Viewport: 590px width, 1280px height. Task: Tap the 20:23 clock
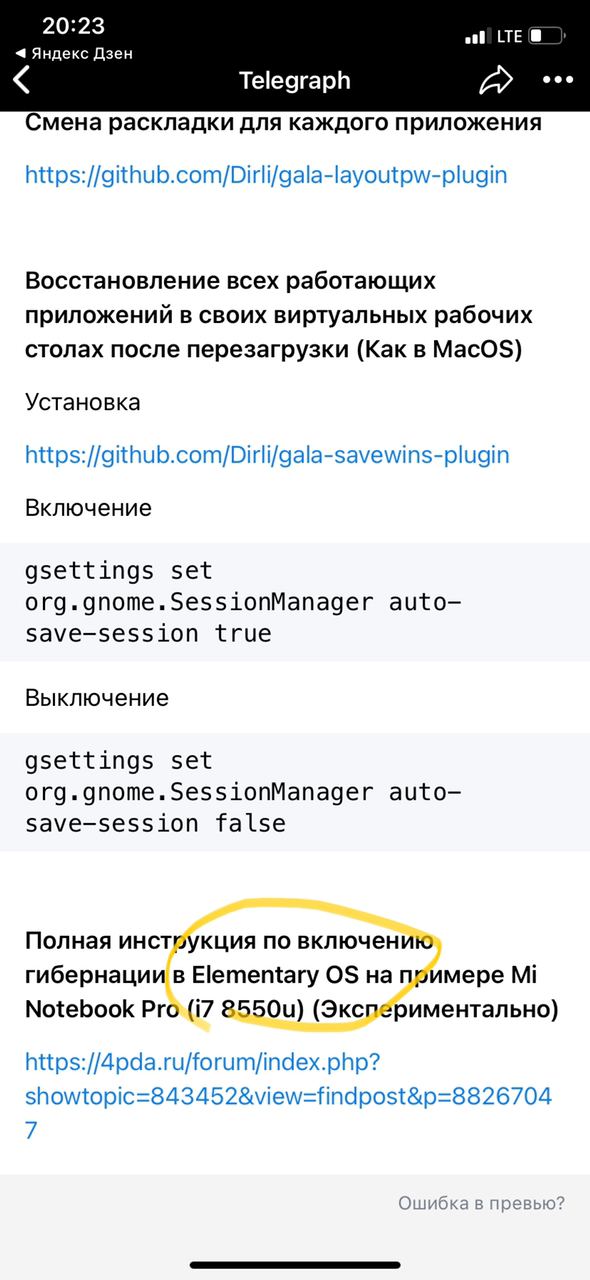[x=73, y=25]
